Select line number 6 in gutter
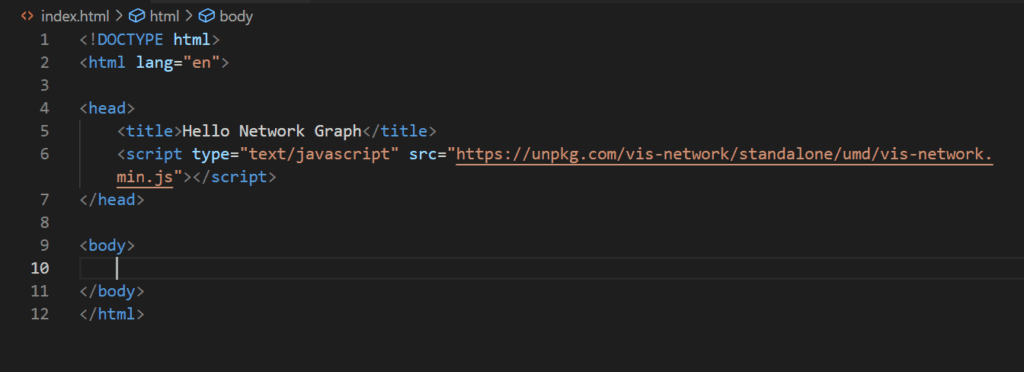The image size is (1024, 372). pos(44,154)
